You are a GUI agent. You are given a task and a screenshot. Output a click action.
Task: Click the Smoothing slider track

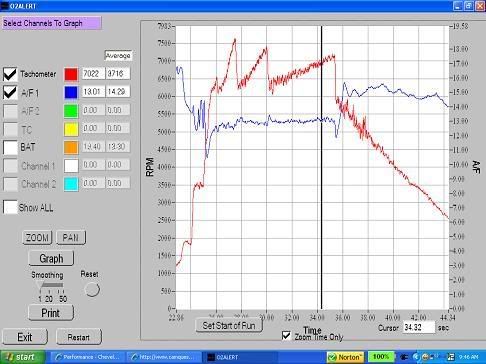[x=52, y=285]
